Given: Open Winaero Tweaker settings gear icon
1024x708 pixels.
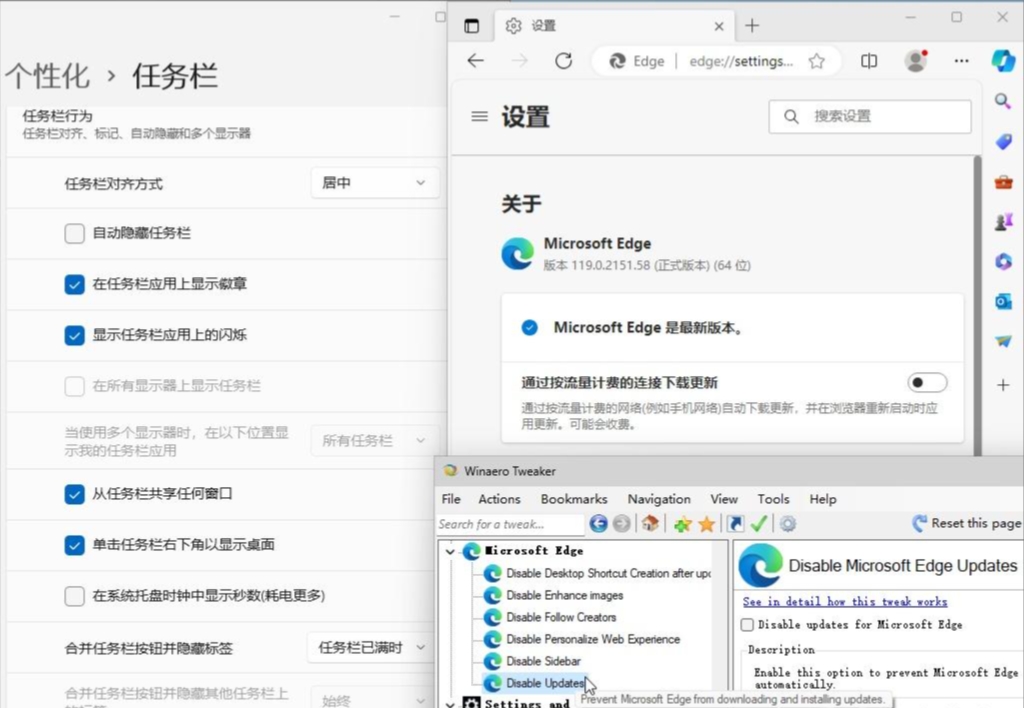Looking at the screenshot, I should 787,523.
